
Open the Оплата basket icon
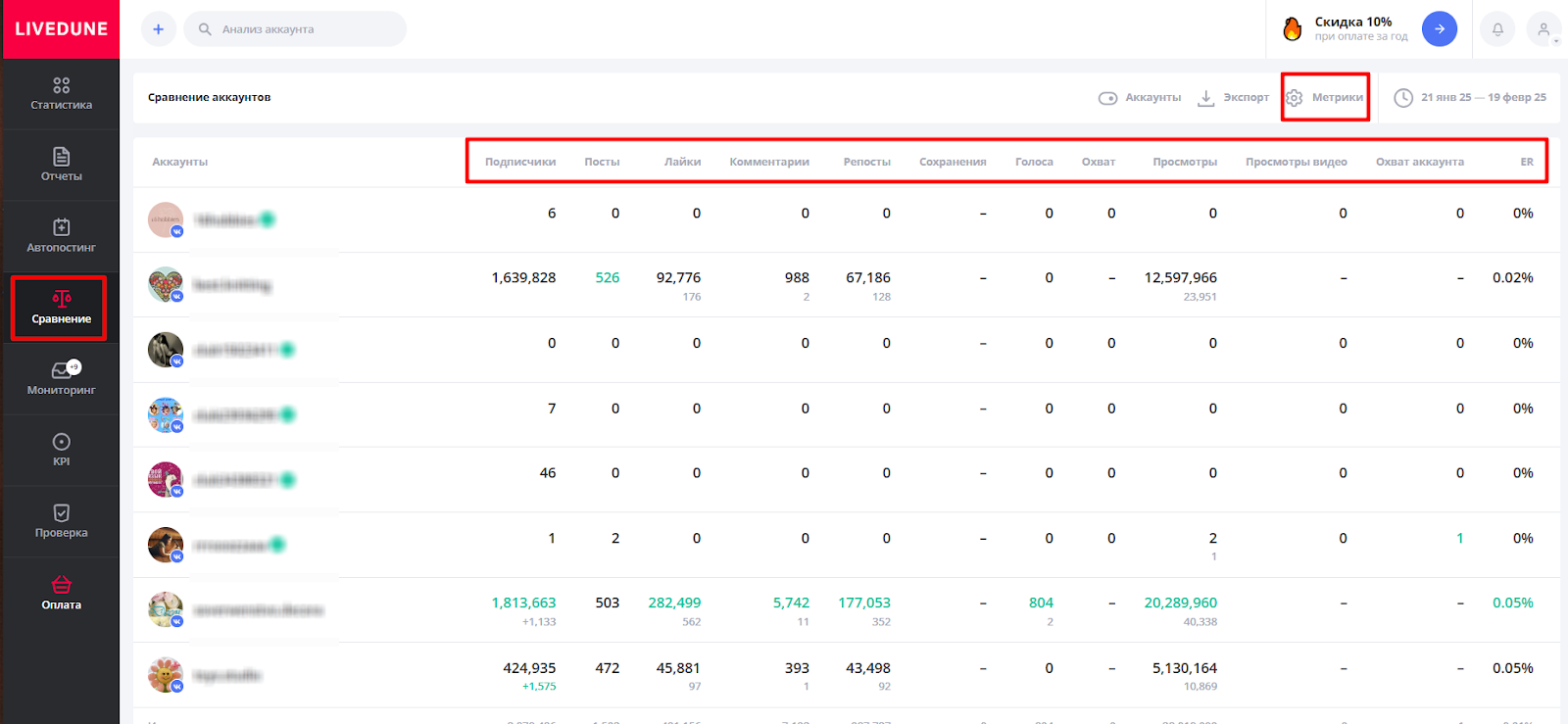(x=61, y=585)
